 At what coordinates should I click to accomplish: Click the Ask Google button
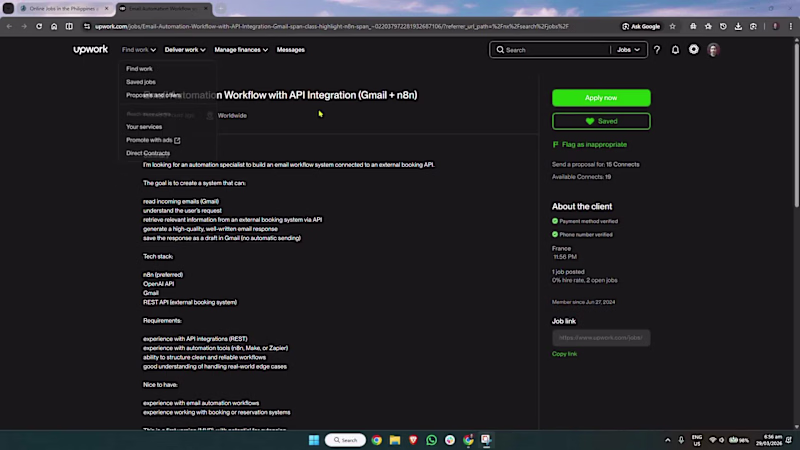[x=641, y=26]
